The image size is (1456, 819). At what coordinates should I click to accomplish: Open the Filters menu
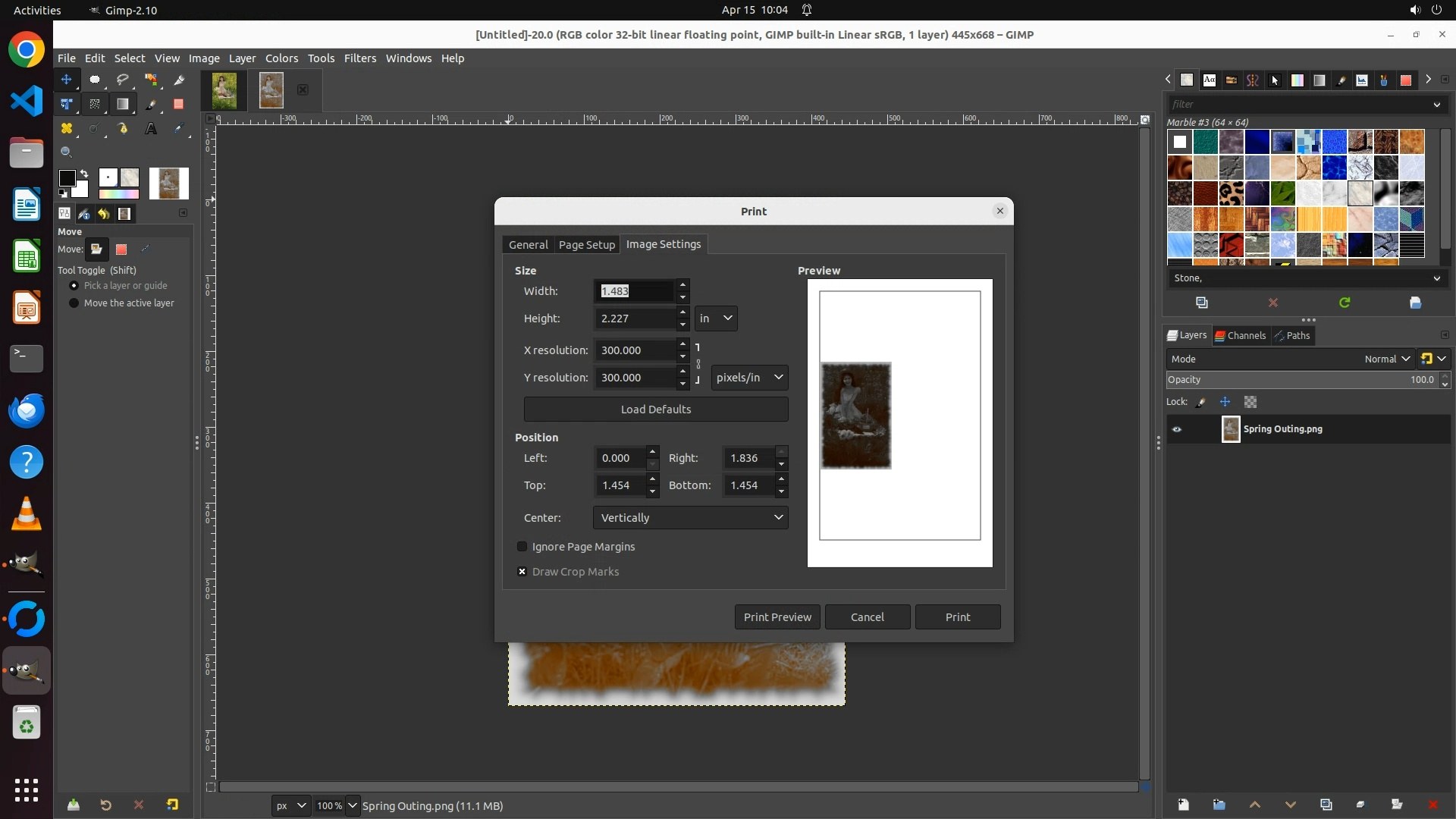point(359,58)
